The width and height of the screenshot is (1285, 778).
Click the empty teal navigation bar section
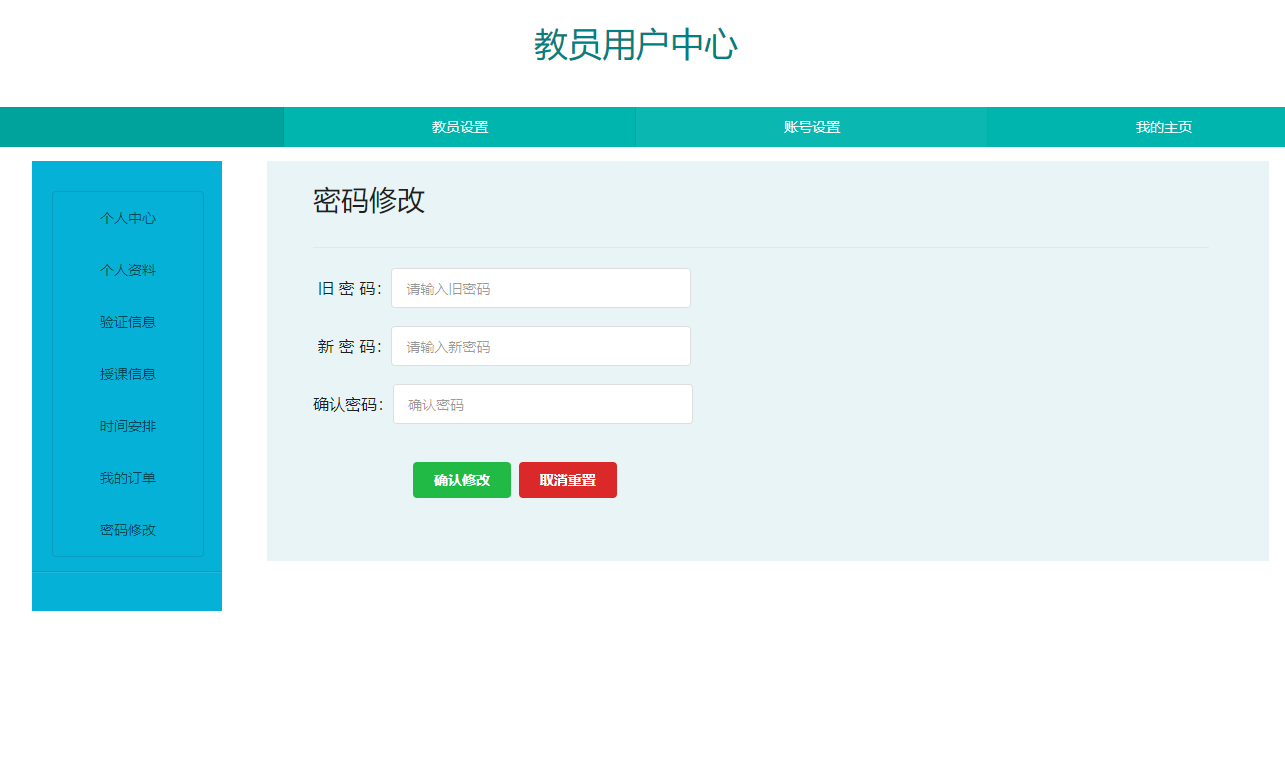tap(140, 127)
